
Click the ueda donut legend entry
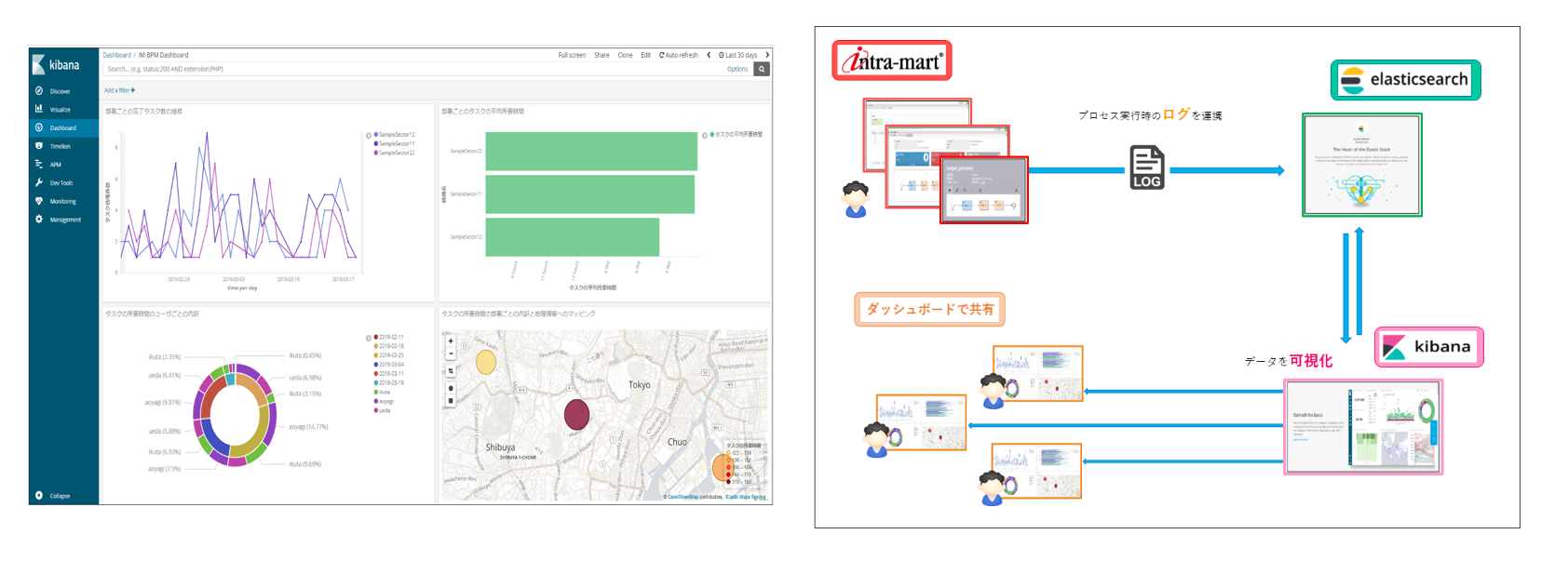coord(383,410)
